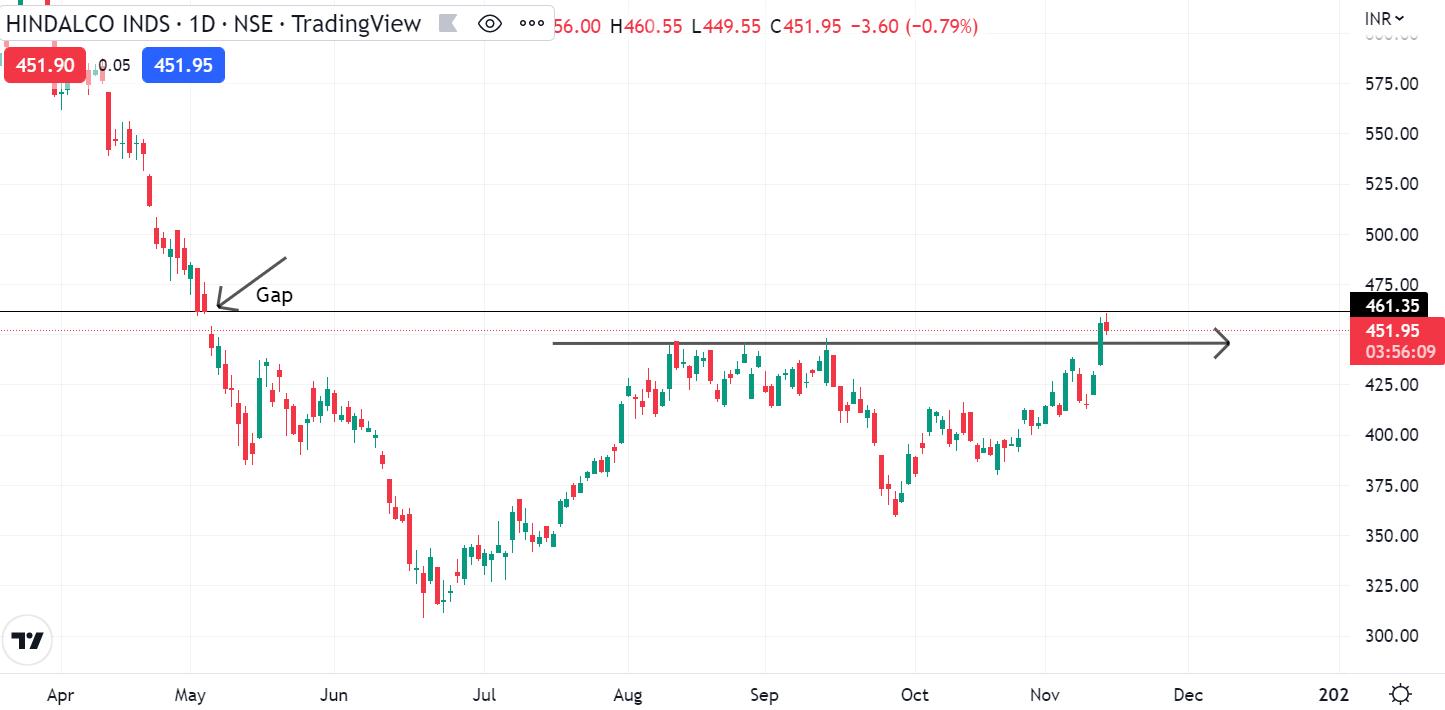Click the change value −3.60 (−0.79%)
Image resolution: width=1445 pixels, height=710 pixels.
tap(913, 26)
